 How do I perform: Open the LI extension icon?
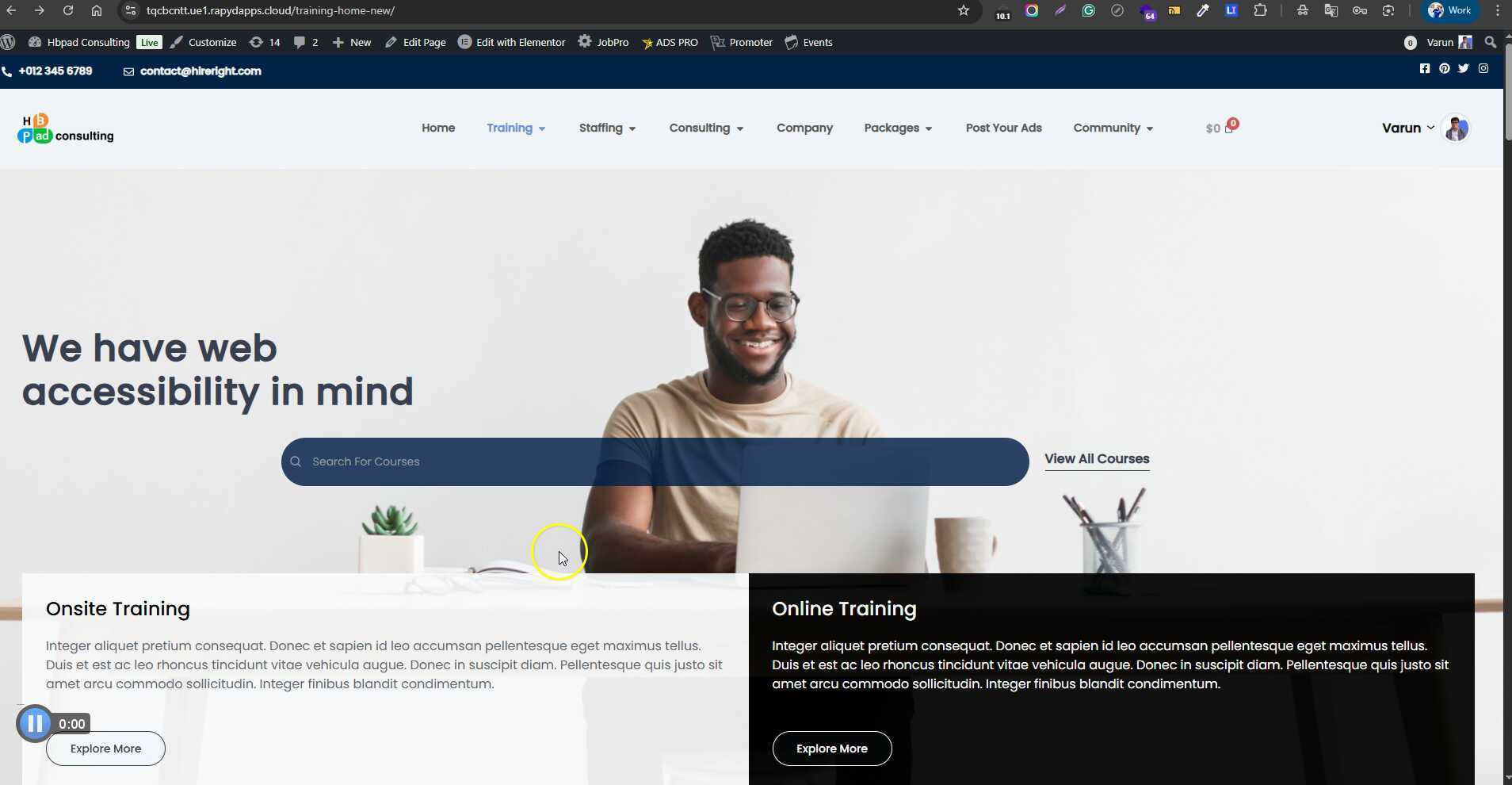click(x=1231, y=10)
